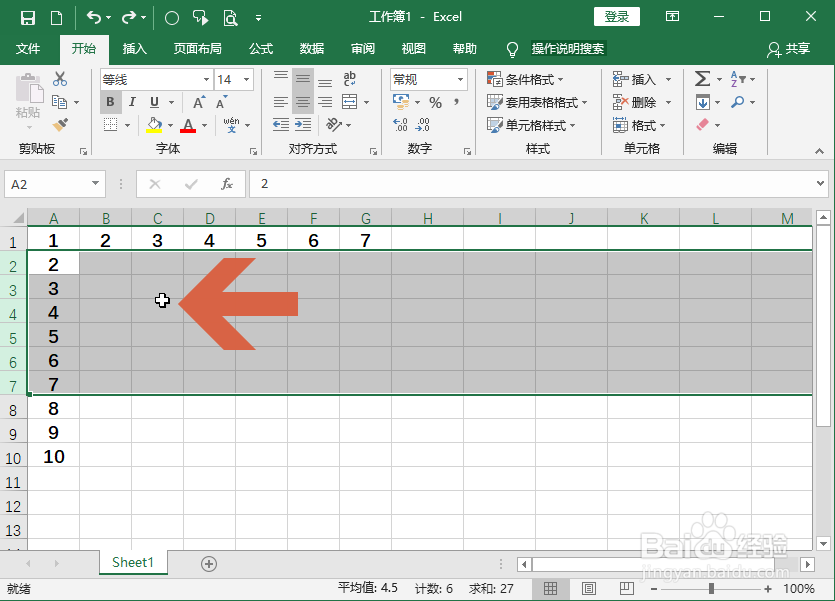Expand the Name Box dropdown arrow

[95, 184]
